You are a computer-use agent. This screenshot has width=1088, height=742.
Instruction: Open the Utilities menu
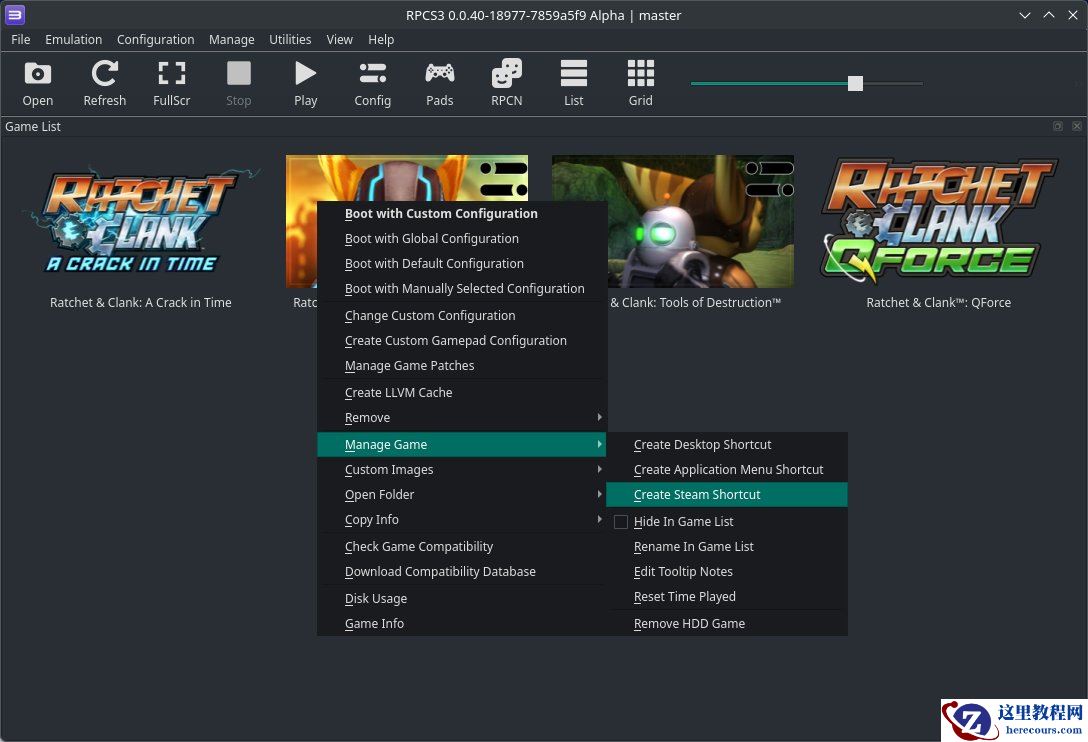[290, 40]
